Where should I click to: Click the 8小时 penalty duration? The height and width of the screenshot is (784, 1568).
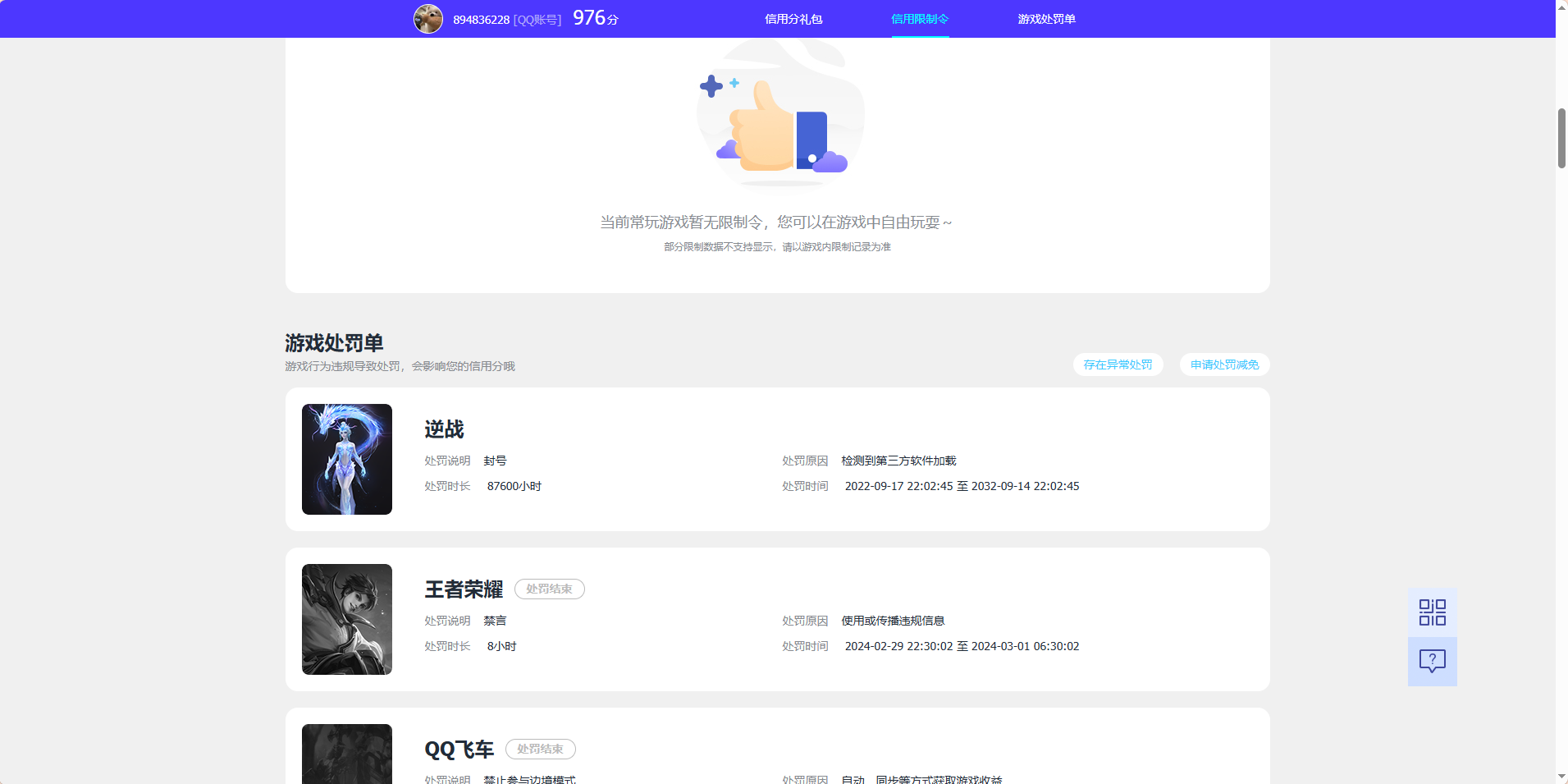tap(502, 646)
